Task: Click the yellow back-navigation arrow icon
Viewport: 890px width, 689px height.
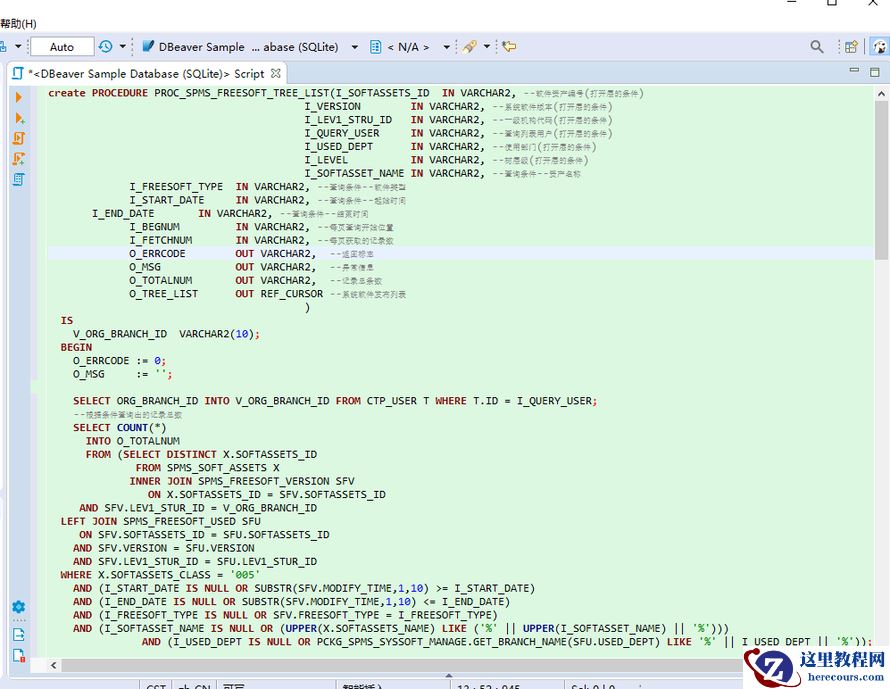Action: tap(509, 47)
